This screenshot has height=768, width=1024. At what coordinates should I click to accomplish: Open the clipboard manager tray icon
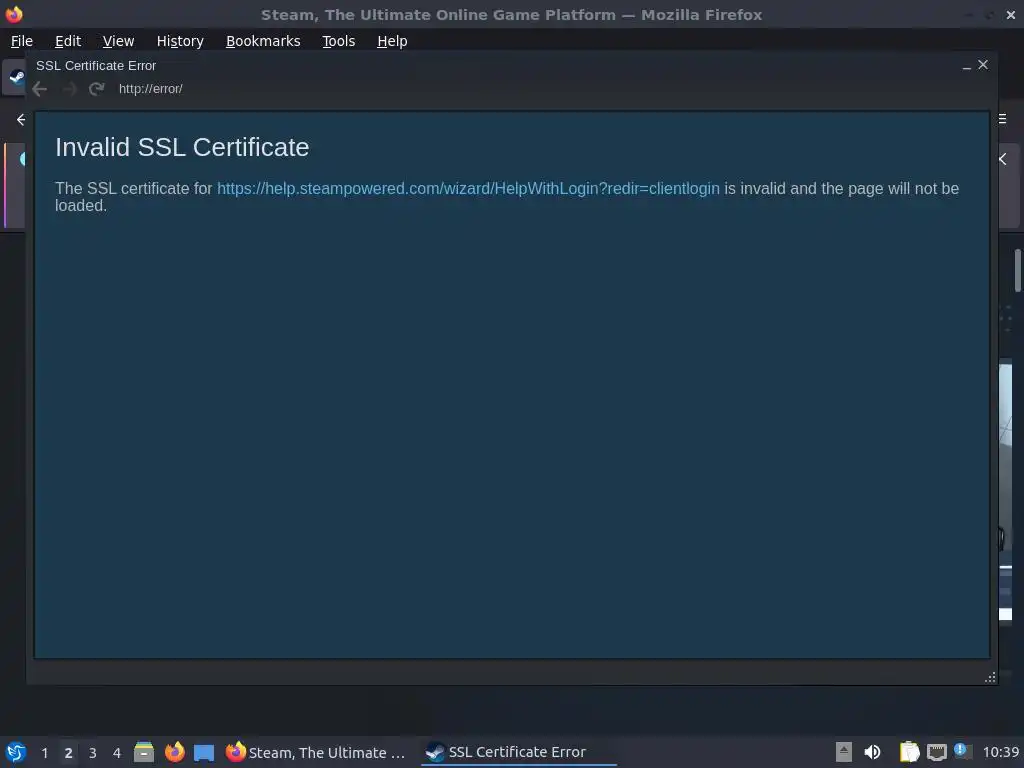pyautogui.click(x=909, y=752)
